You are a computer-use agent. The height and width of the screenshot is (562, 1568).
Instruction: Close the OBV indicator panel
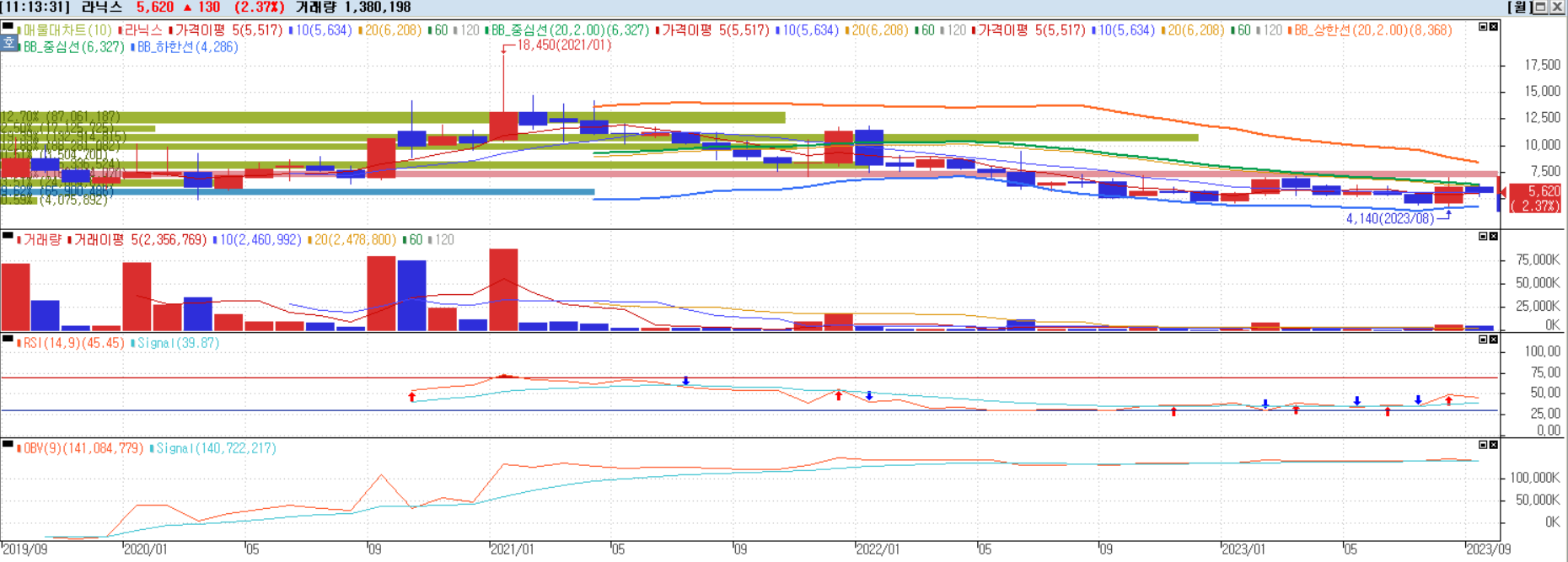(1493, 445)
